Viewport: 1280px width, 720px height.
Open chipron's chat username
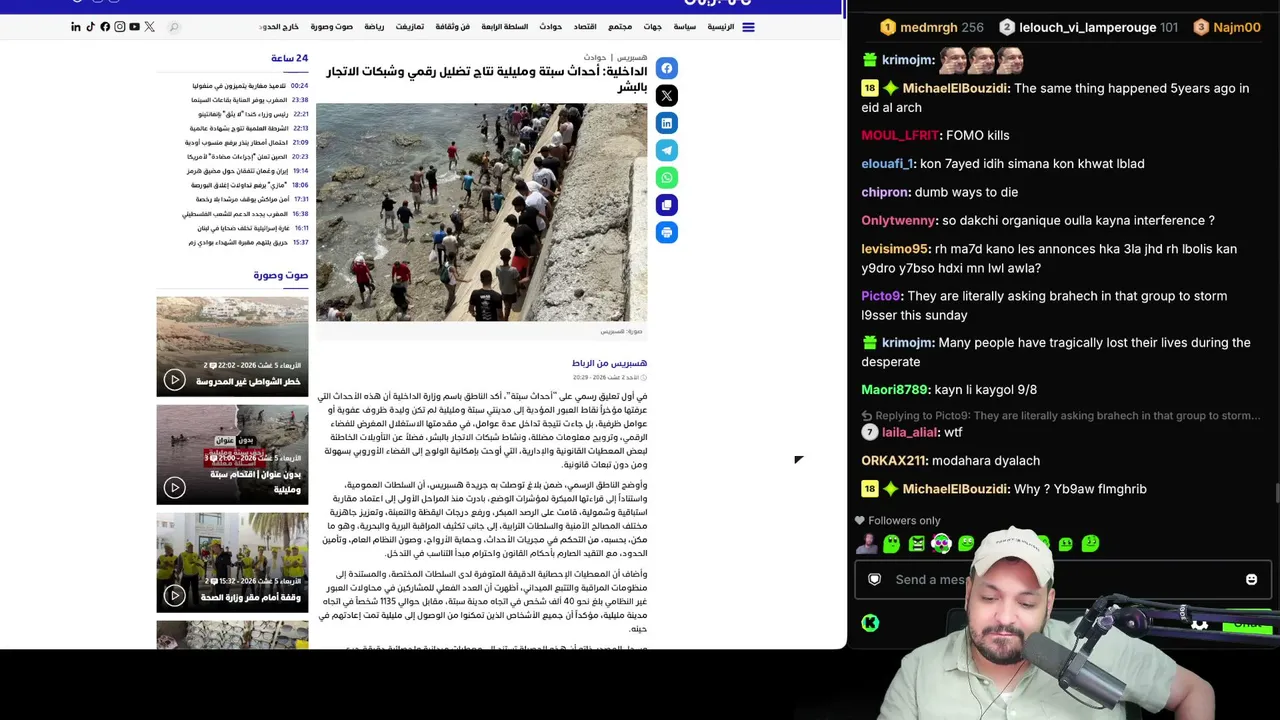point(885,192)
